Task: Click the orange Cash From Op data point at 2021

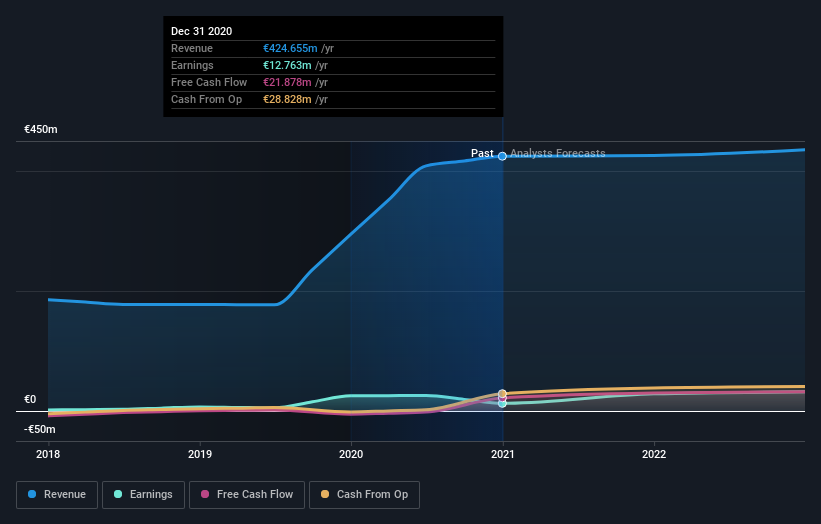Action: (x=502, y=393)
